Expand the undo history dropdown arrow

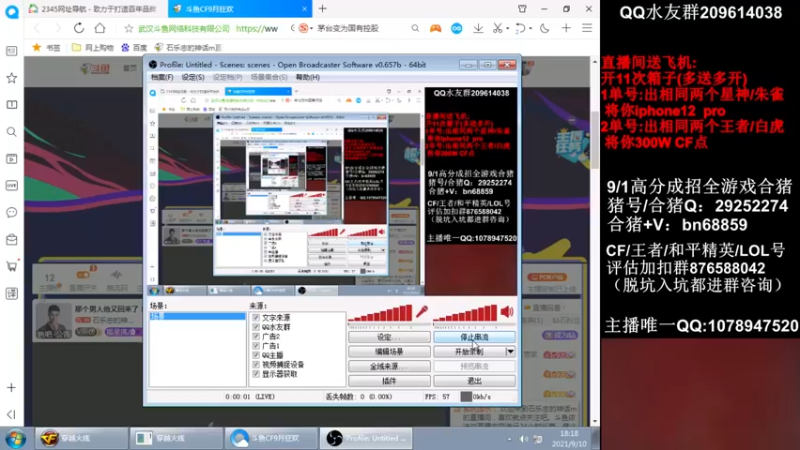530,29
